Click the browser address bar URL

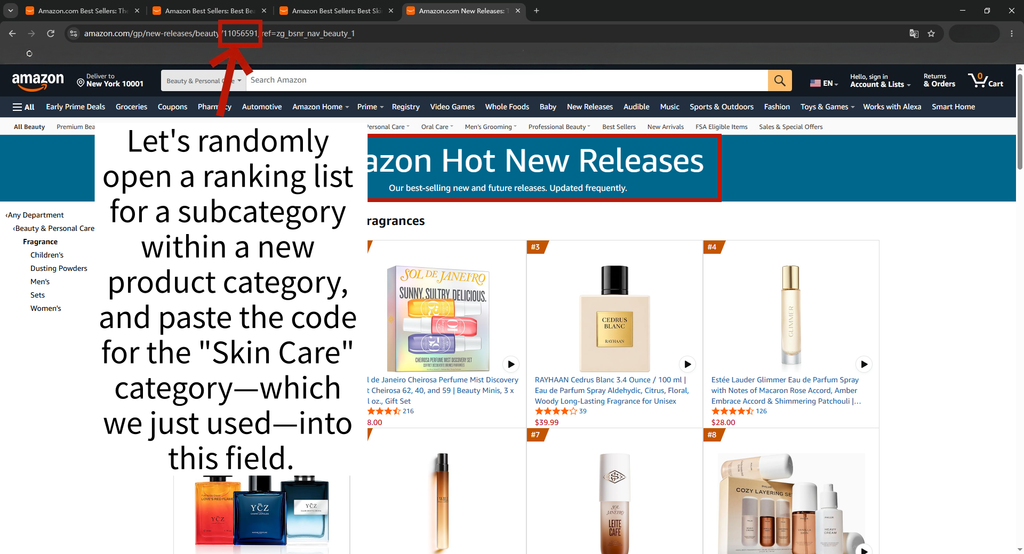point(219,33)
